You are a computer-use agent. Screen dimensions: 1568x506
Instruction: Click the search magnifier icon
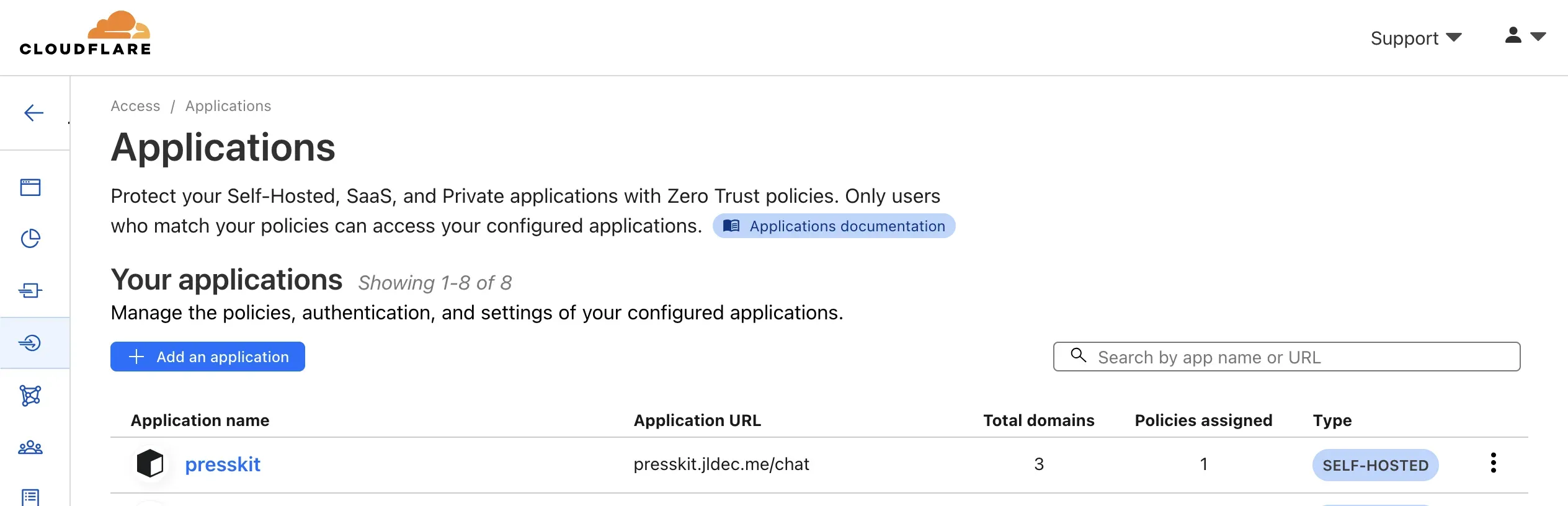click(x=1079, y=355)
